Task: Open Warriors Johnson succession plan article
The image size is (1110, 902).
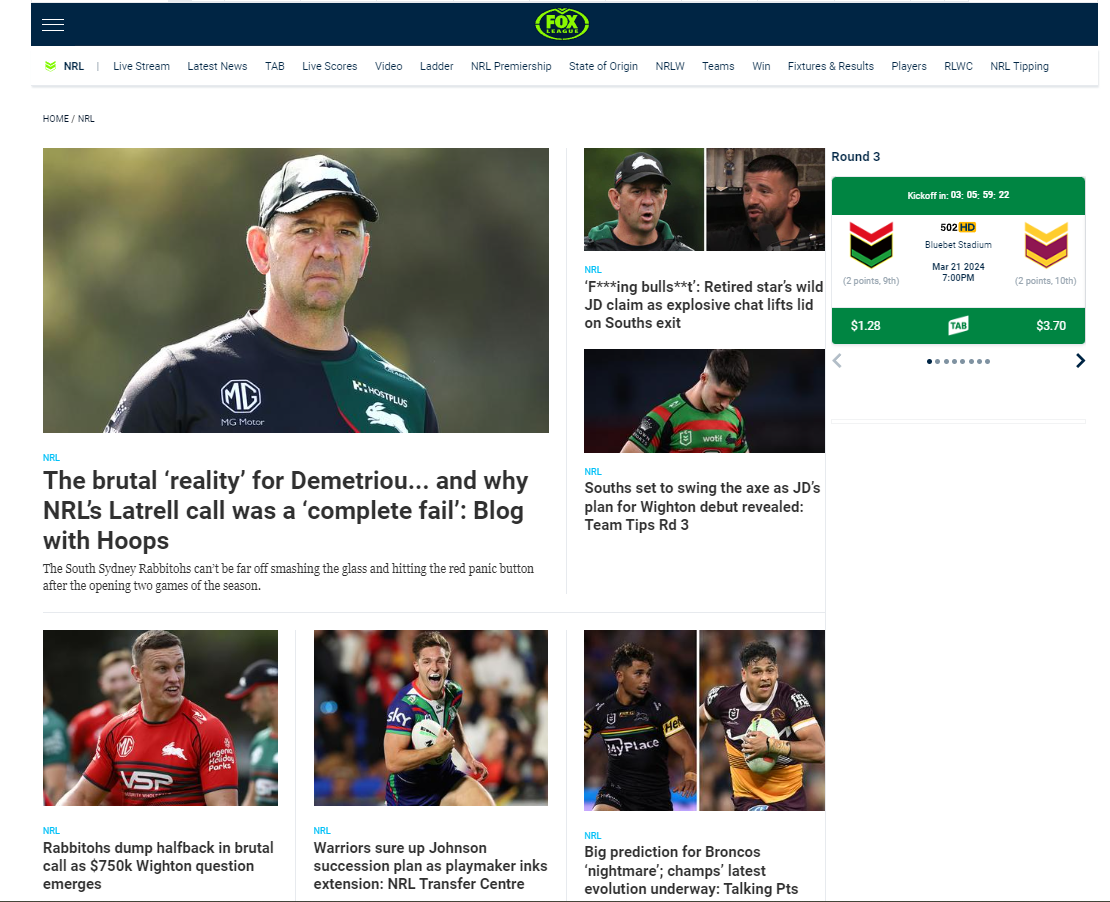Action: tap(430, 866)
